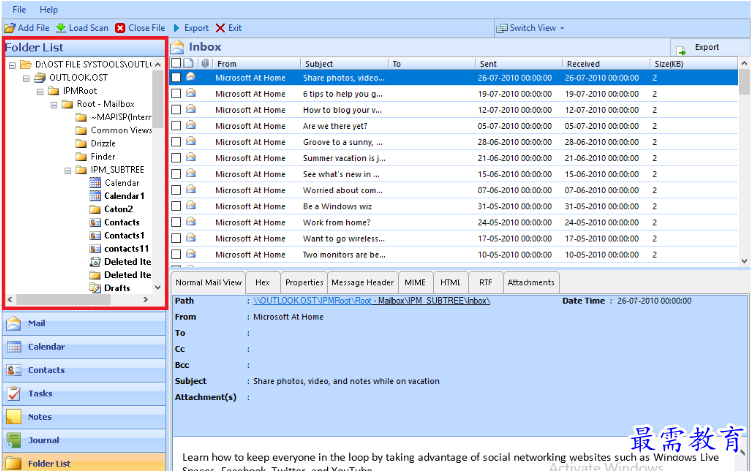752x471 pixels.
Task: Check the box for 'Summer vacation is j...' email
Action: (x=176, y=158)
